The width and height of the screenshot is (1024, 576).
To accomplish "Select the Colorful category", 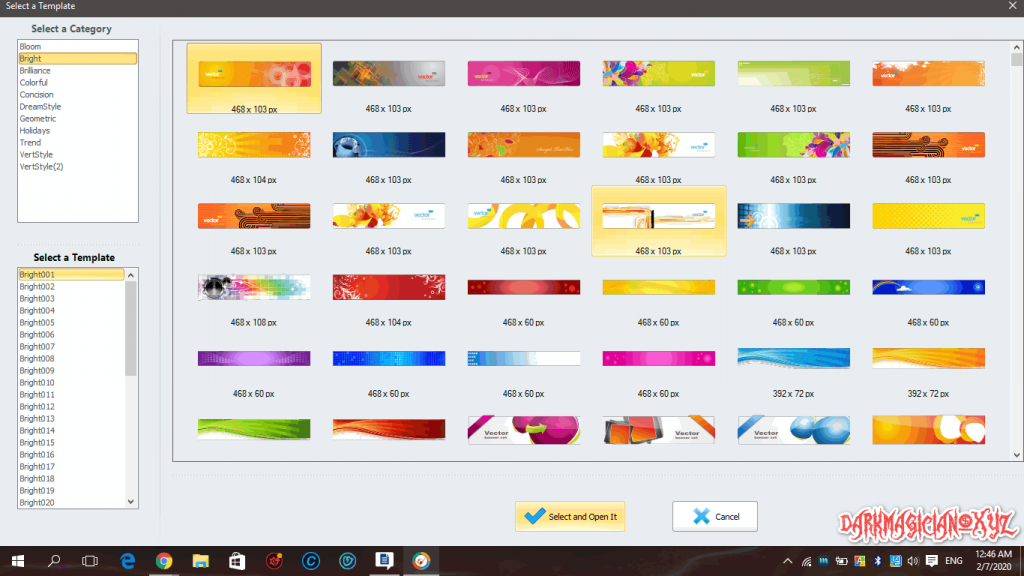I will pyautogui.click(x=33, y=82).
